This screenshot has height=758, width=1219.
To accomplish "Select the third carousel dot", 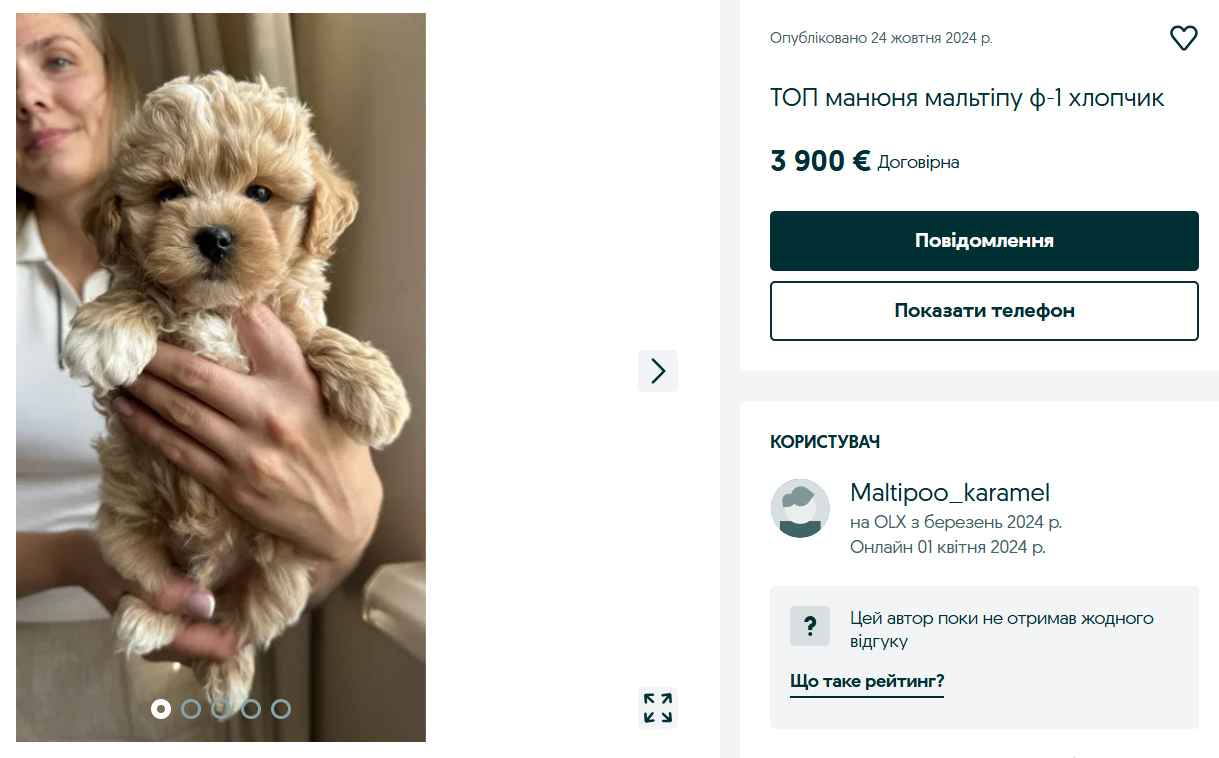I will coord(220,709).
